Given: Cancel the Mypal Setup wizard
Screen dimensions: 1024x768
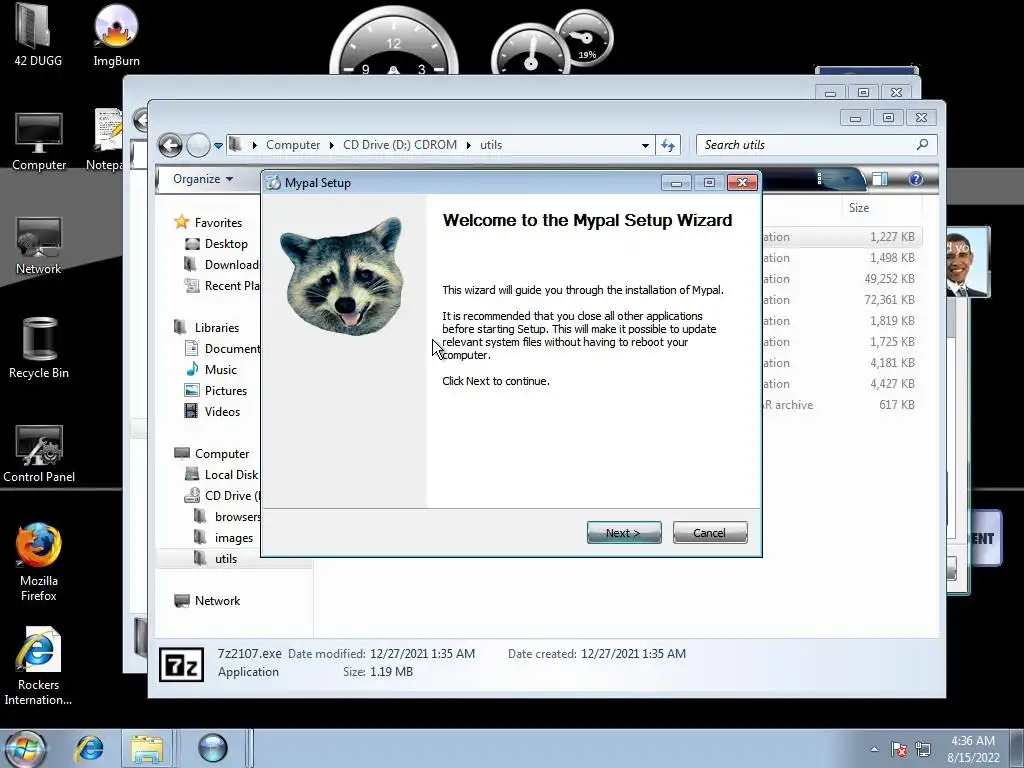Looking at the screenshot, I should pos(710,532).
